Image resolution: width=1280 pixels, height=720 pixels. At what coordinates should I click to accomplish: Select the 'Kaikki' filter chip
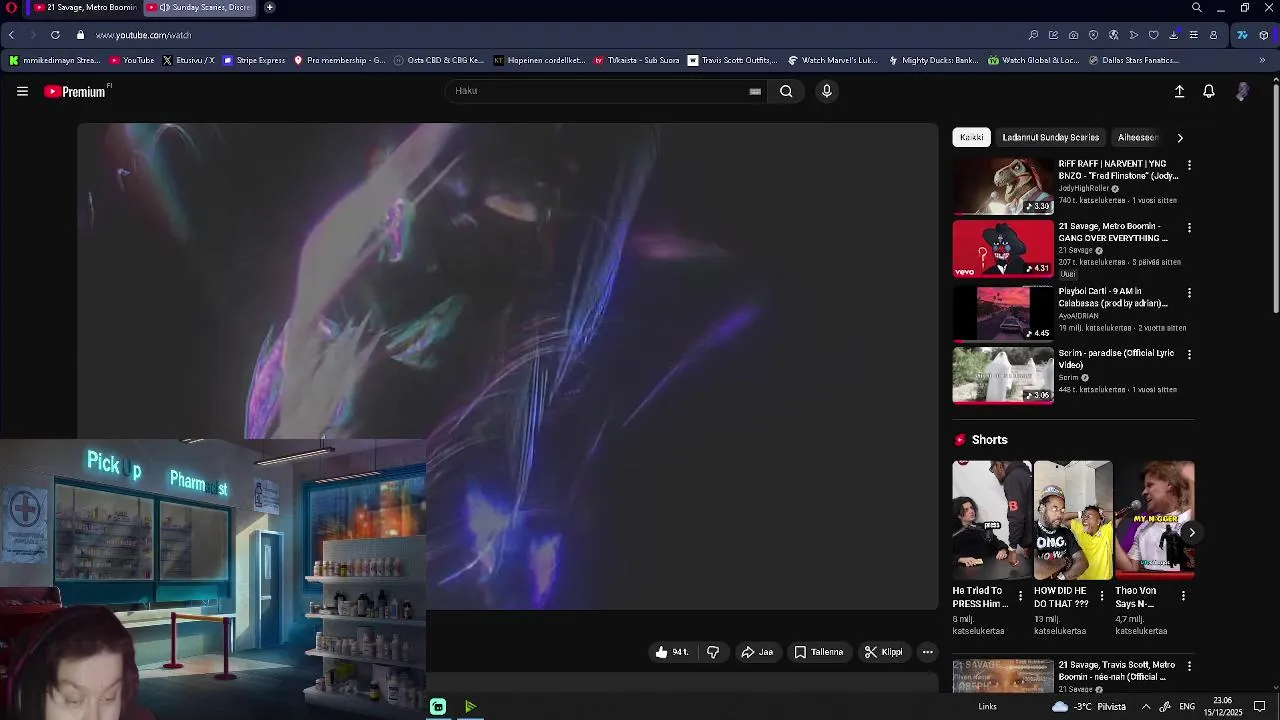point(972,137)
